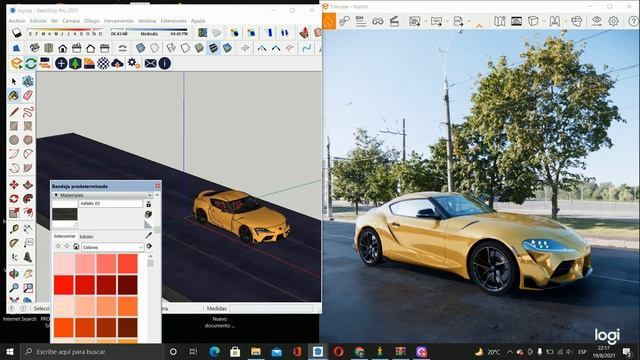Click the material name field Asfalto 05
The width and height of the screenshot is (640, 360).
[110, 203]
